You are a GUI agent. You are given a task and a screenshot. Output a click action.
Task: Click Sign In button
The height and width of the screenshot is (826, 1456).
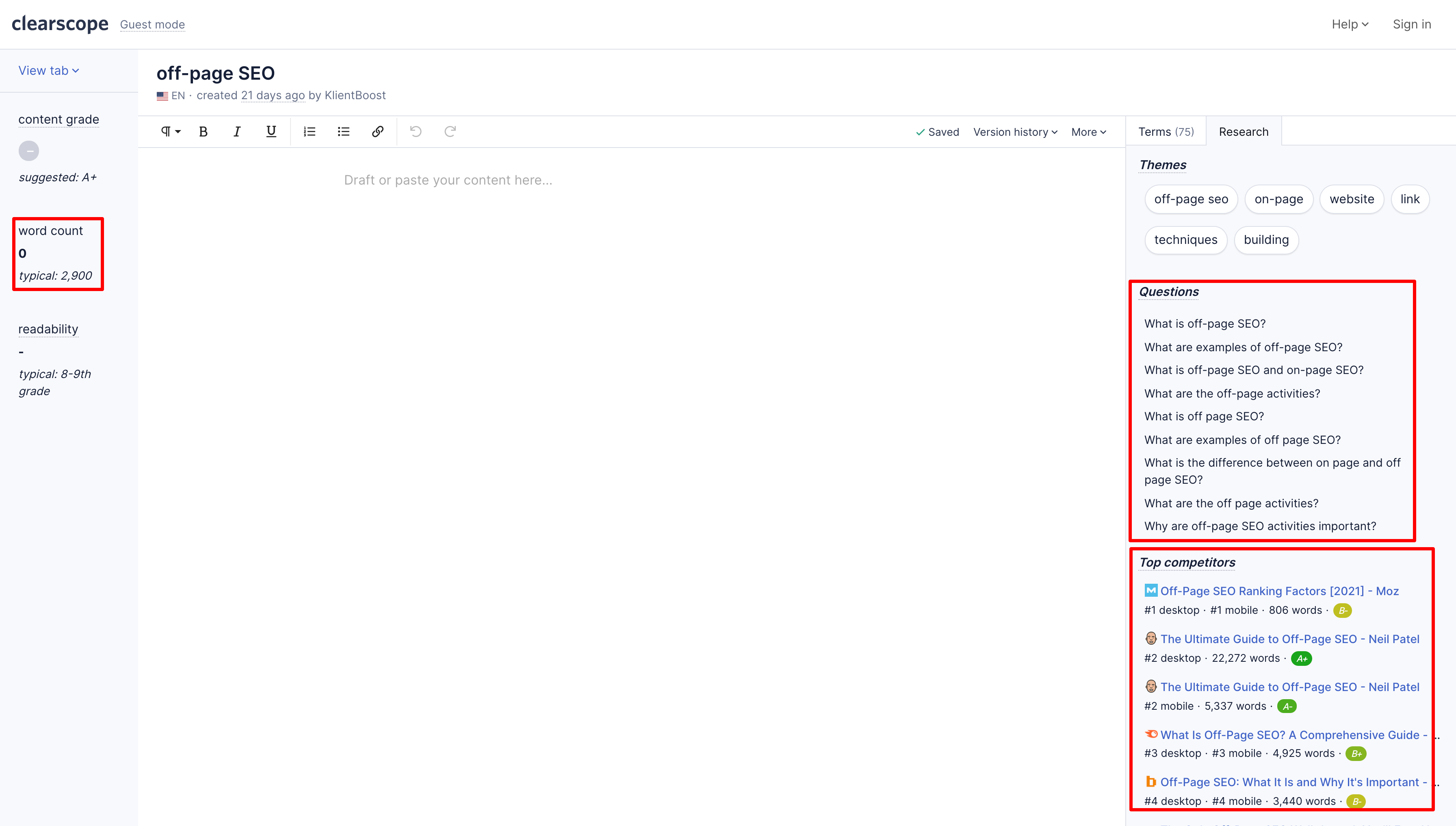1411,24
